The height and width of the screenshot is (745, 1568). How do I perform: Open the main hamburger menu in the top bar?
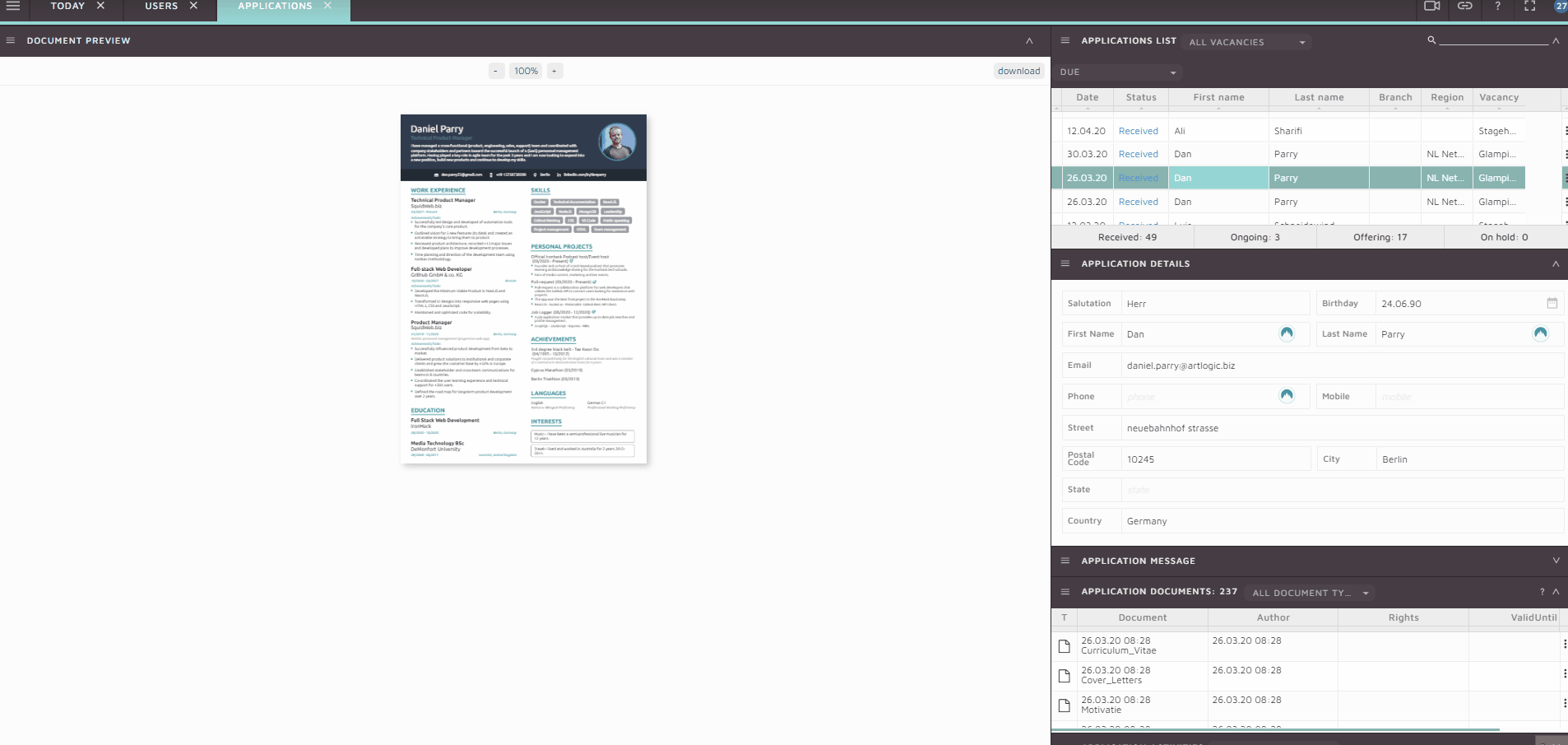(x=13, y=6)
